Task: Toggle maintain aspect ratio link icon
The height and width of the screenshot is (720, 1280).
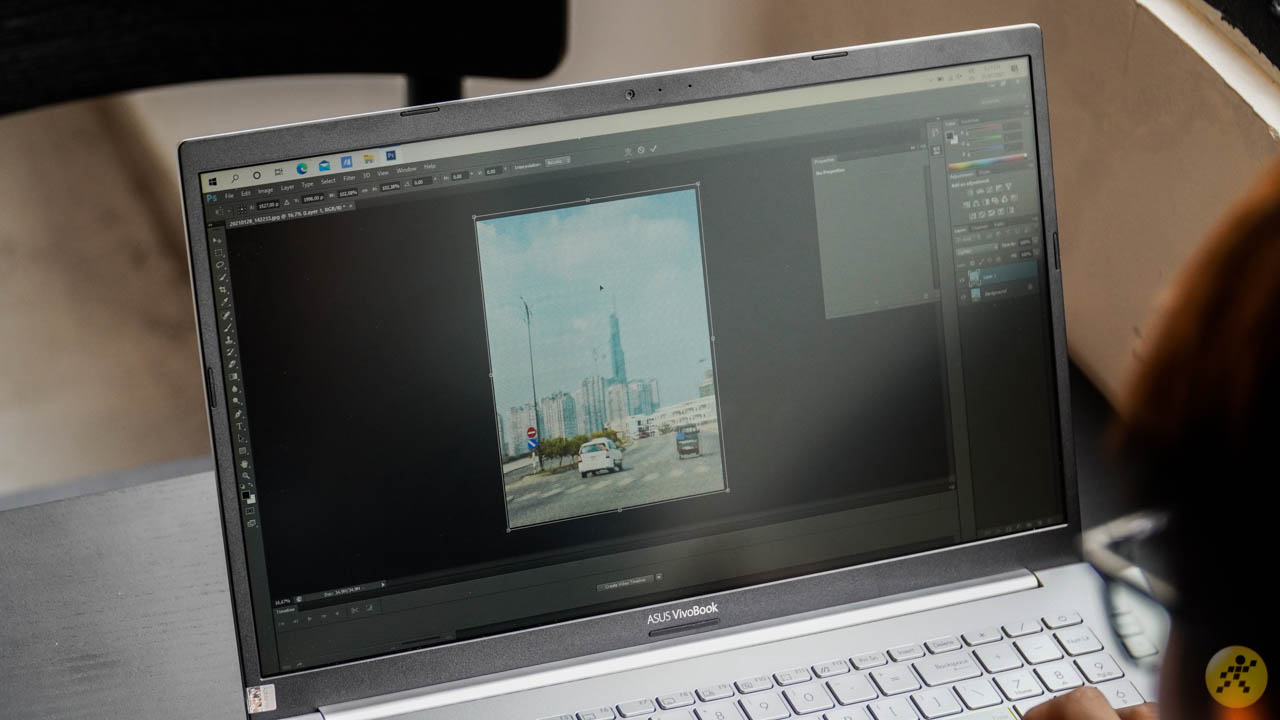Action: click(x=364, y=190)
